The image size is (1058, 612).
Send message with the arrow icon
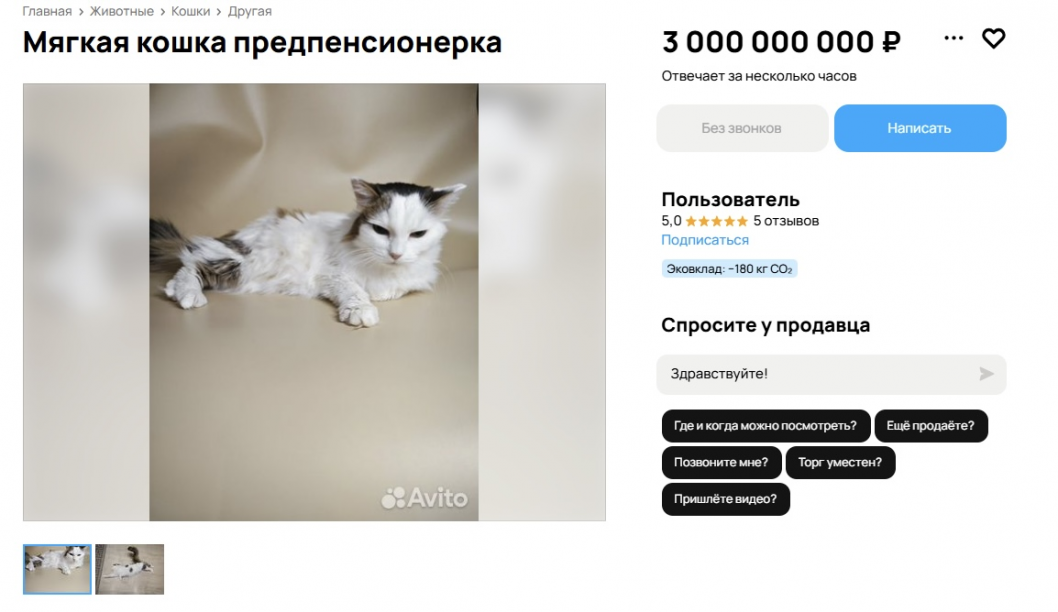[986, 374]
